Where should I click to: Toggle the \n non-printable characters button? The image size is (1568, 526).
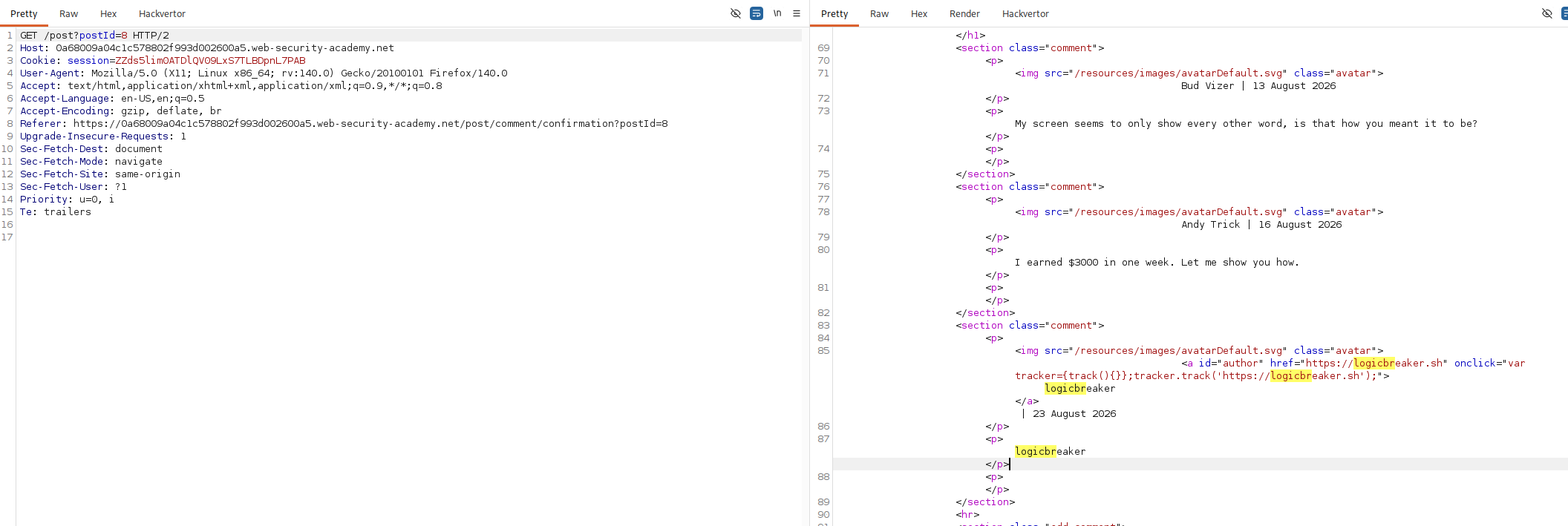[777, 13]
